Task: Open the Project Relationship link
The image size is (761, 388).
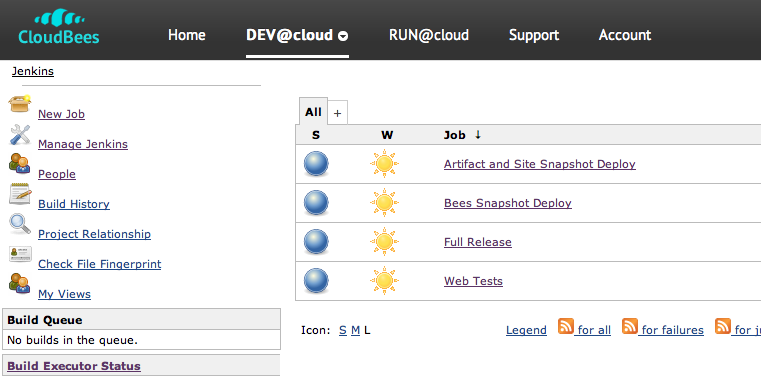Action: click(x=95, y=234)
